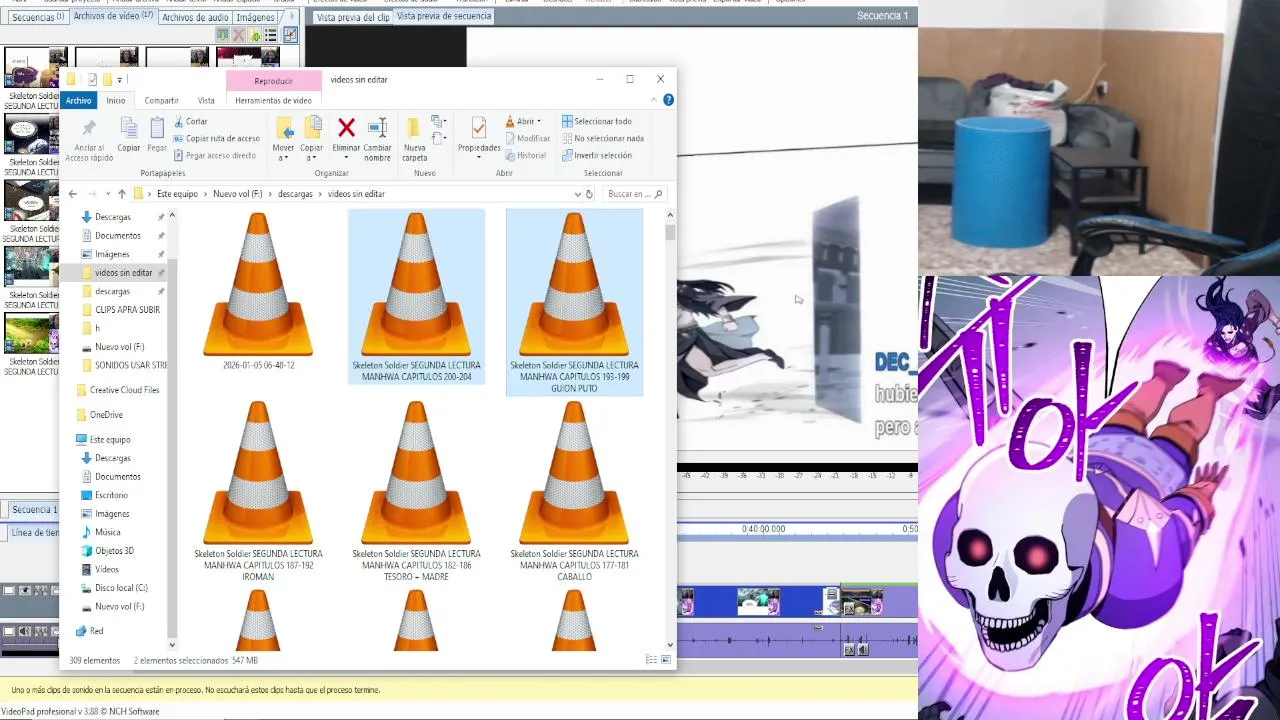Click the Explorer back arrow
This screenshot has height=720, width=1280.
[x=72, y=194]
